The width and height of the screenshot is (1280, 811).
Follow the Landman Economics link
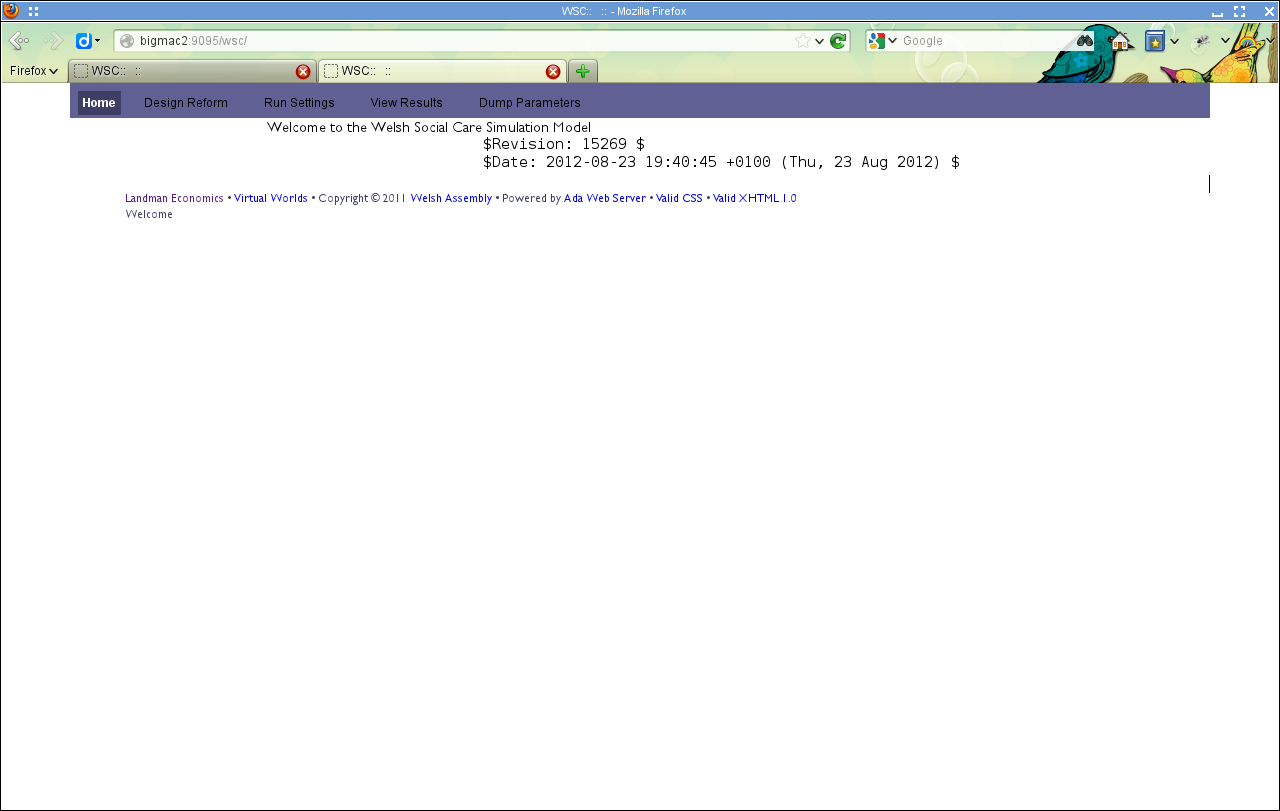(175, 198)
